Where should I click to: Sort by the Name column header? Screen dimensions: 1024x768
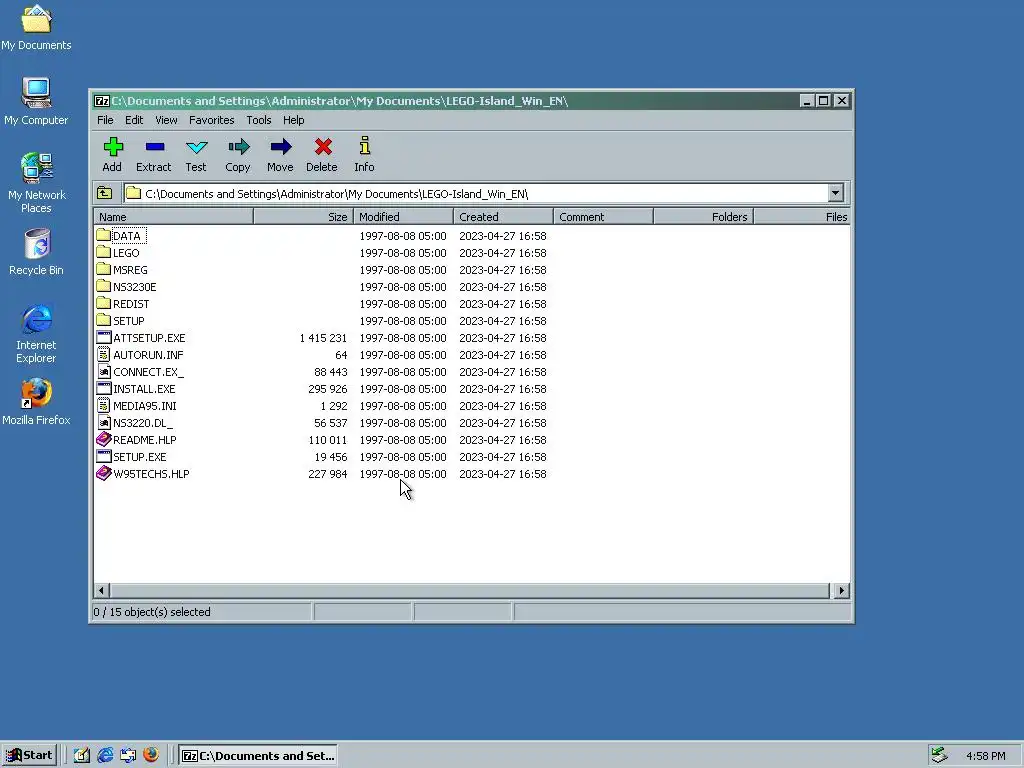coord(173,217)
